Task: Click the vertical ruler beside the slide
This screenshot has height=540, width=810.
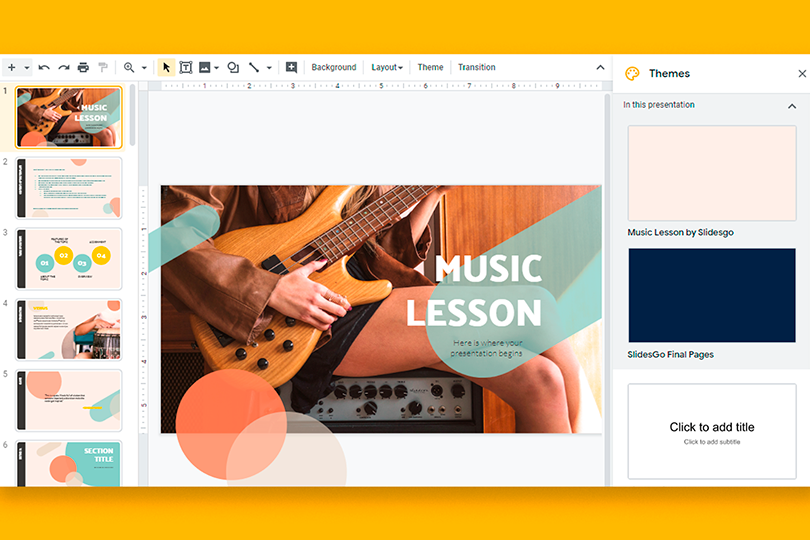Action: point(144,309)
